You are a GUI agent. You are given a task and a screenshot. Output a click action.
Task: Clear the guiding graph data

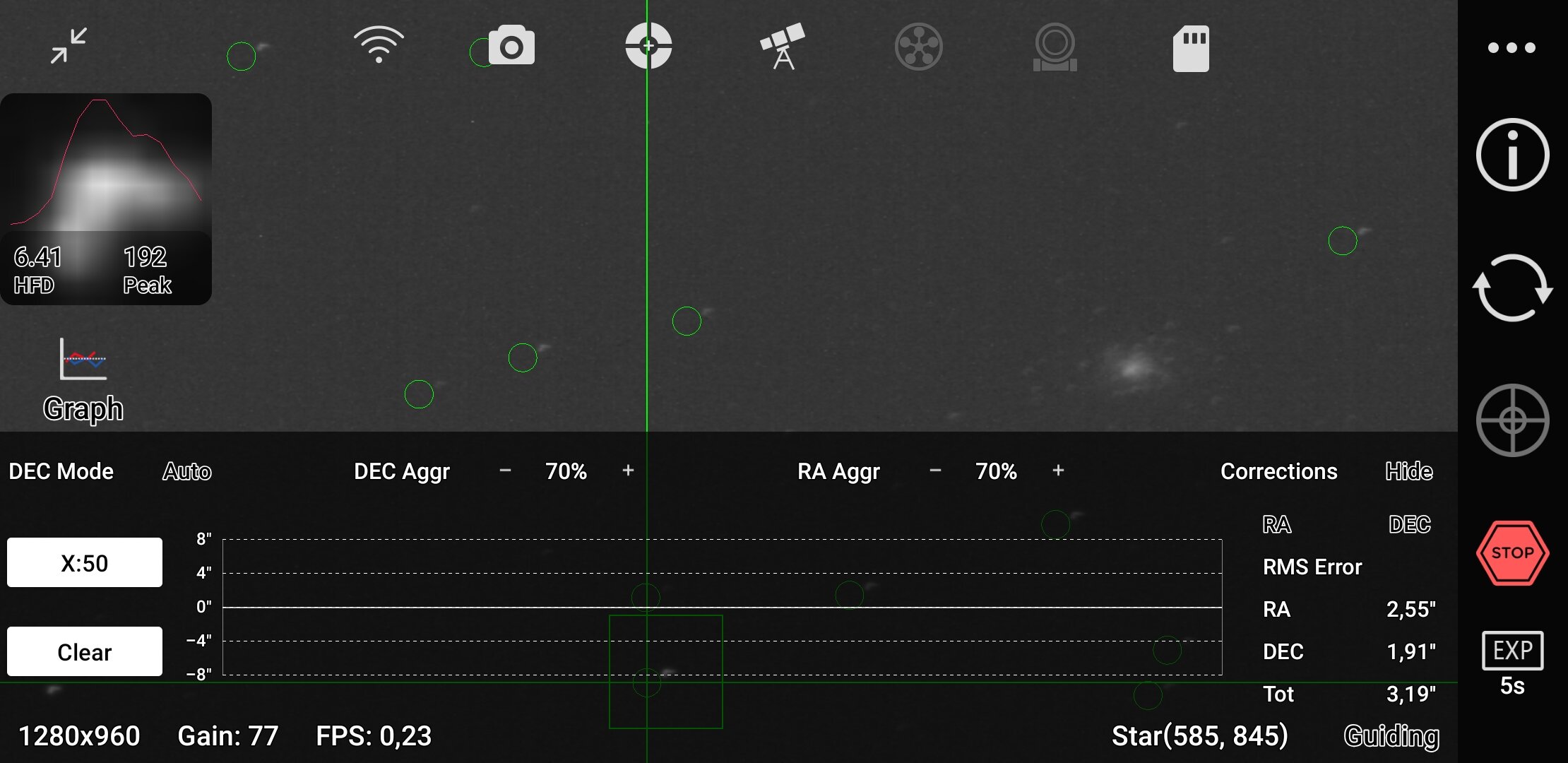point(85,651)
